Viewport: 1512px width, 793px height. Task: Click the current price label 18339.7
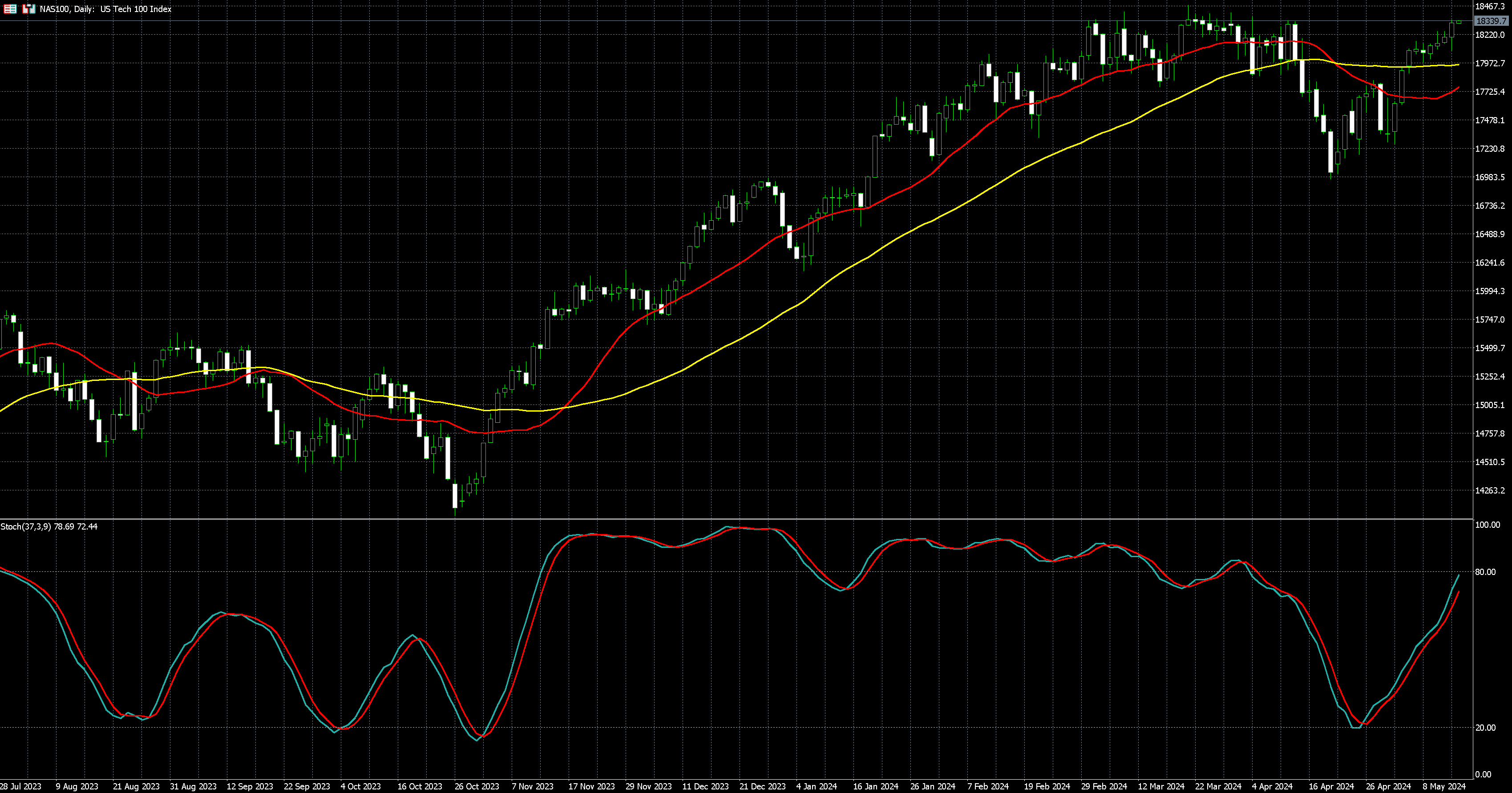click(x=1491, y=21)
